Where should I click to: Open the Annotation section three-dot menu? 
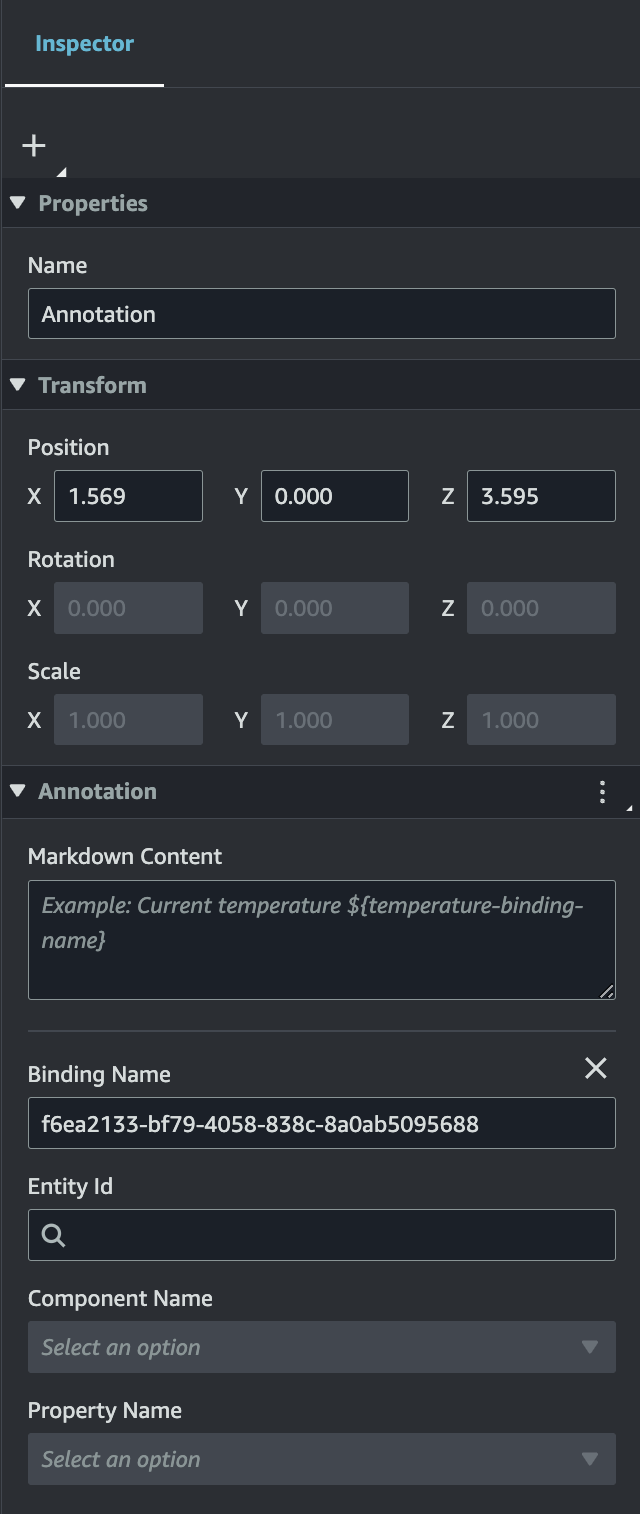coord(602,792)
